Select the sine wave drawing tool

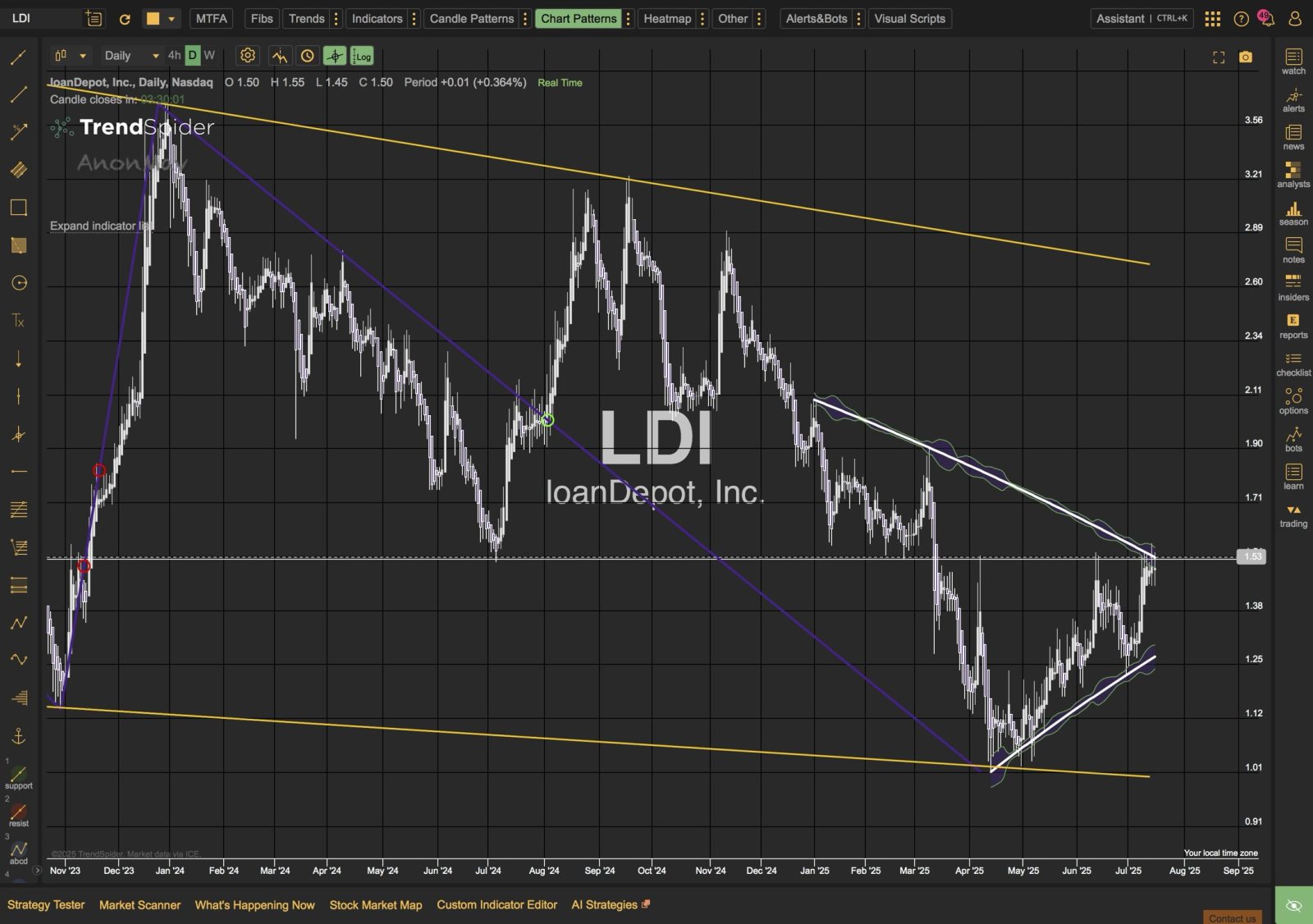click(18, 659)
